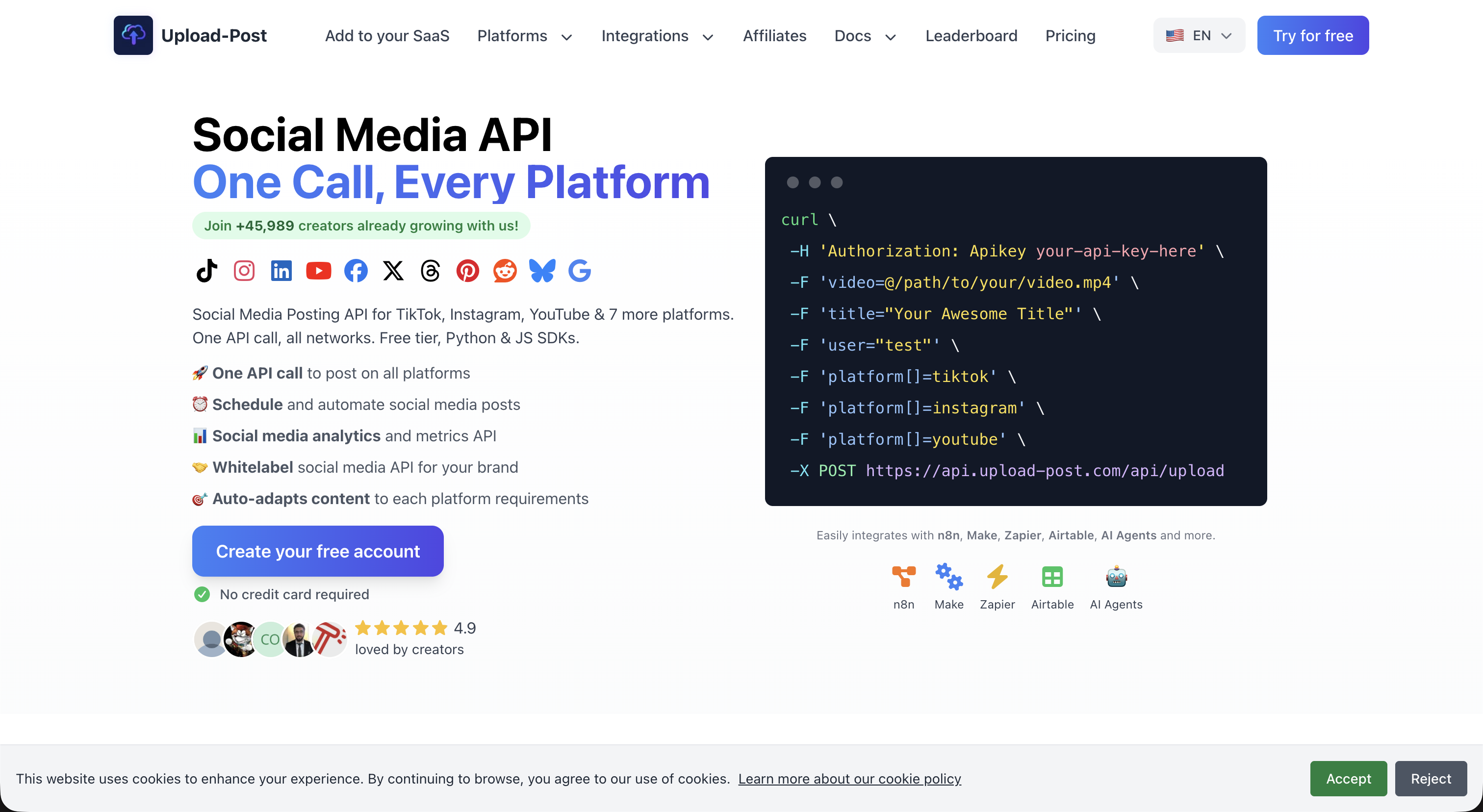Viewport: 1483px width, 812px height.
Task: Open the EN language selector
Action: [x=1199, y=36]
